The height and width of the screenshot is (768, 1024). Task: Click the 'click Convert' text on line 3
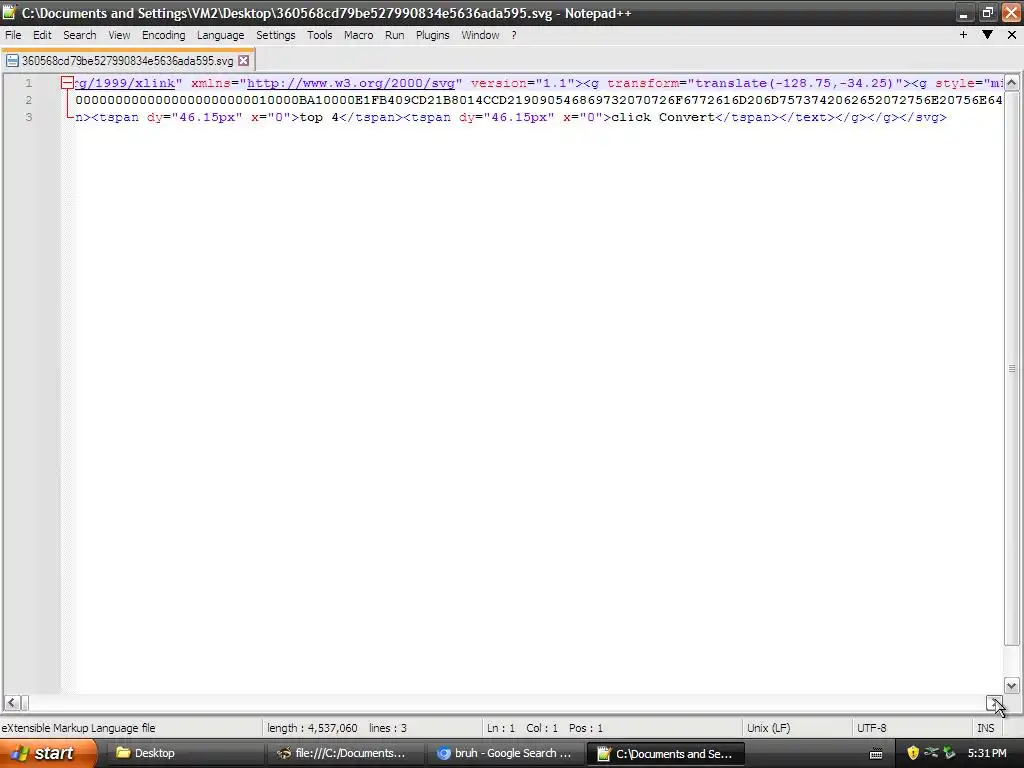click(x=663, y=117)
